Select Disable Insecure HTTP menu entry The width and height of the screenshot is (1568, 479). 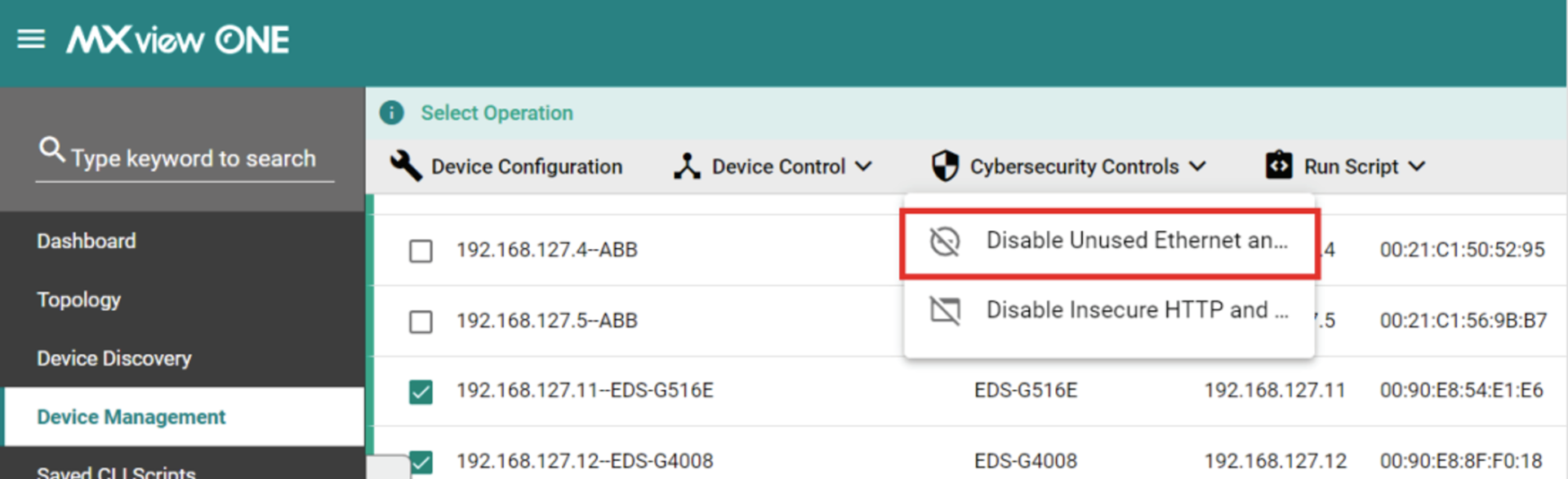tap(1109, 311)
